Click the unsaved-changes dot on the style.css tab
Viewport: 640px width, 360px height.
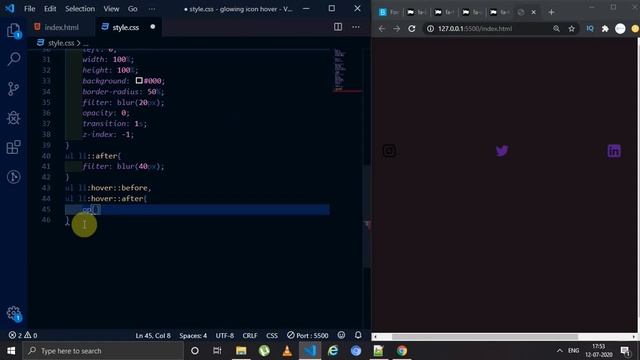coord(153,27)
